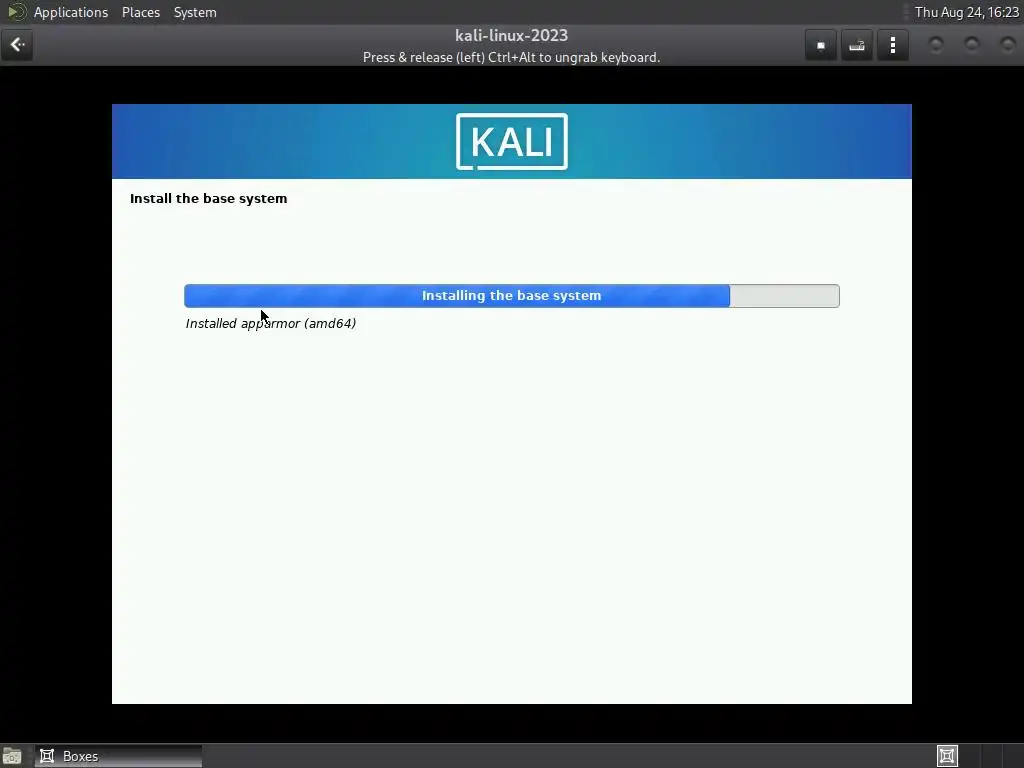This screenshot has height=768, width=1024.
Task: Click the show desktop icon in bottom panel
Action: pos(12,756)
